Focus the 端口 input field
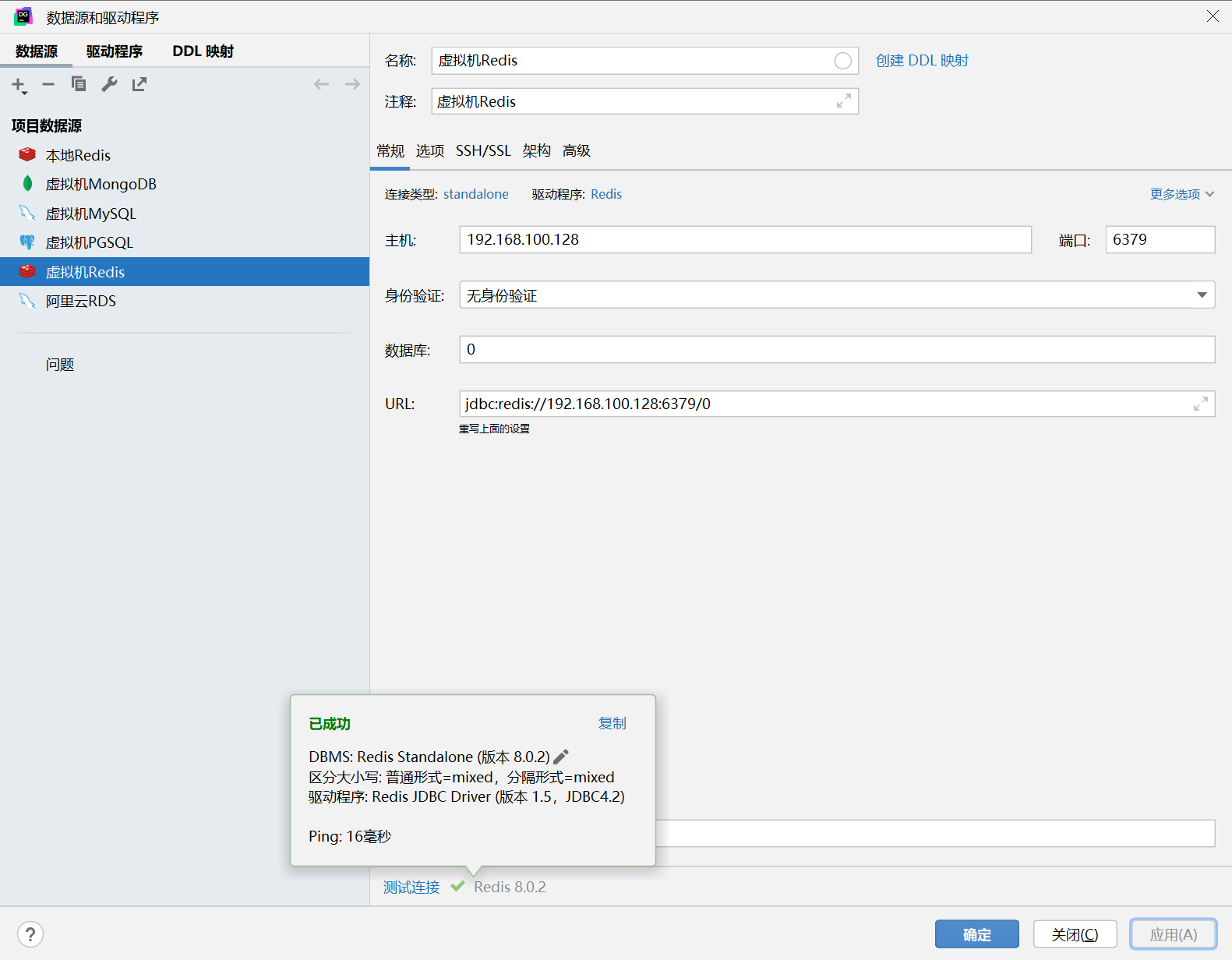This screenshot has width=1232, height=960. (1160, 240)
